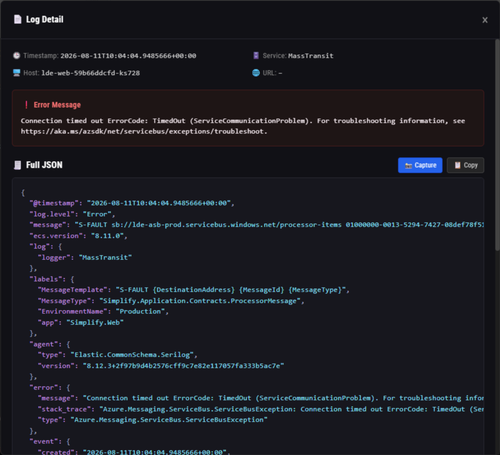Screen dimensions: 500x455
Task: Click the Log Detail document icon
Action: tap(17, 19)
